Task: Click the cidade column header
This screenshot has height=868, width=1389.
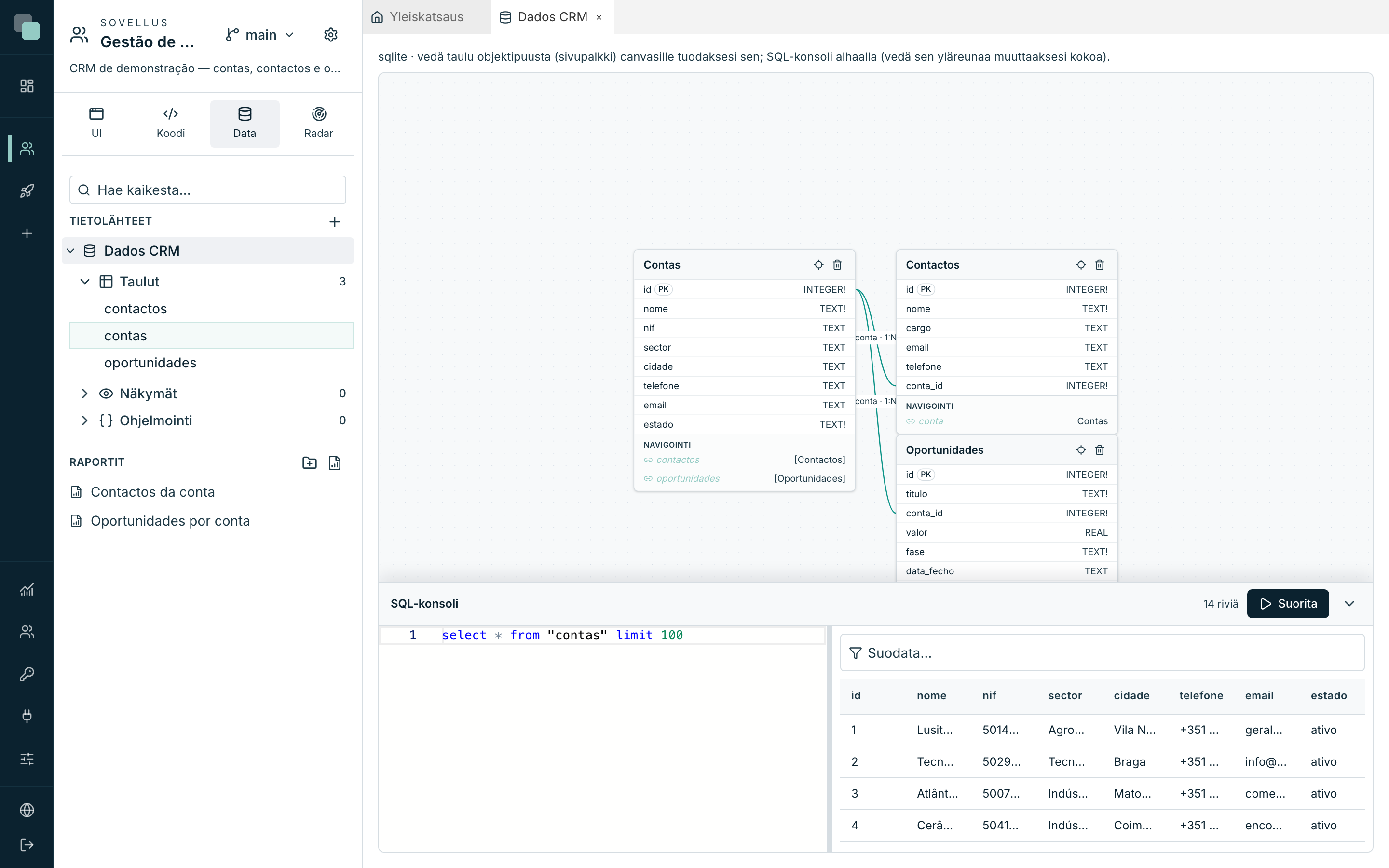Action: pyautogui.click(x=1131, y=696)
